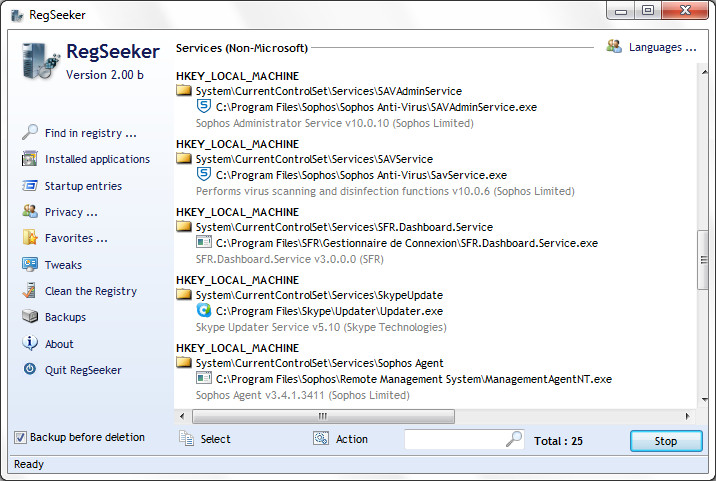Click the Sophos shield icon beside SavService.exe
Viewport: 716px width, 481px height.
(x=204, y=174)
